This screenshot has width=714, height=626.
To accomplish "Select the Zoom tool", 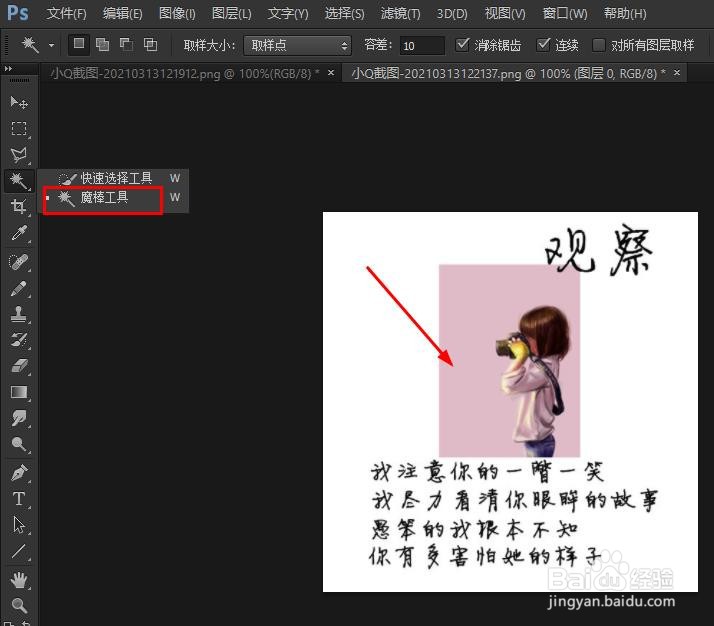I will [x=19, y=606].
